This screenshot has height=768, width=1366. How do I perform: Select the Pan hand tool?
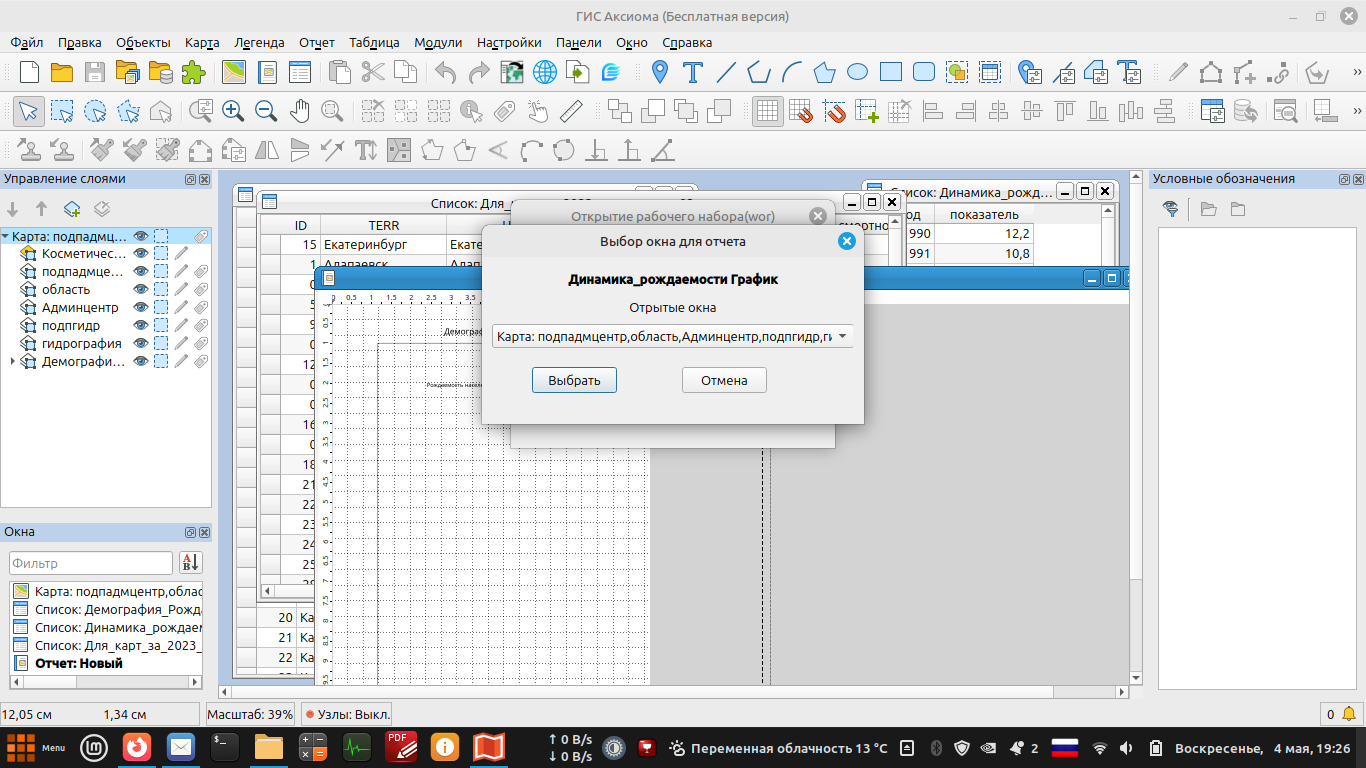(x=299, y=111)
